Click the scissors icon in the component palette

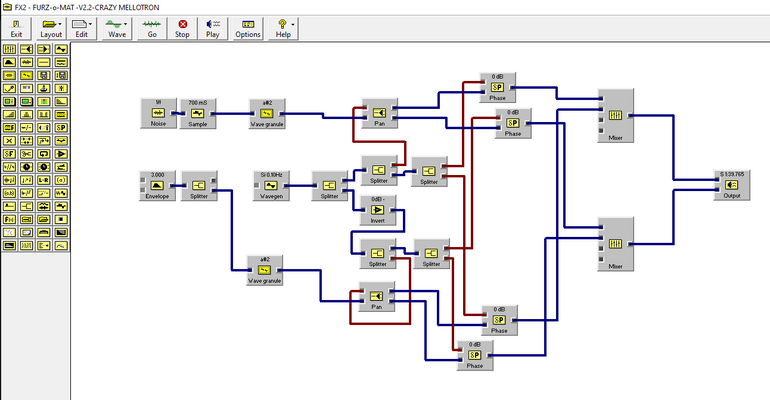click(27, 154)
